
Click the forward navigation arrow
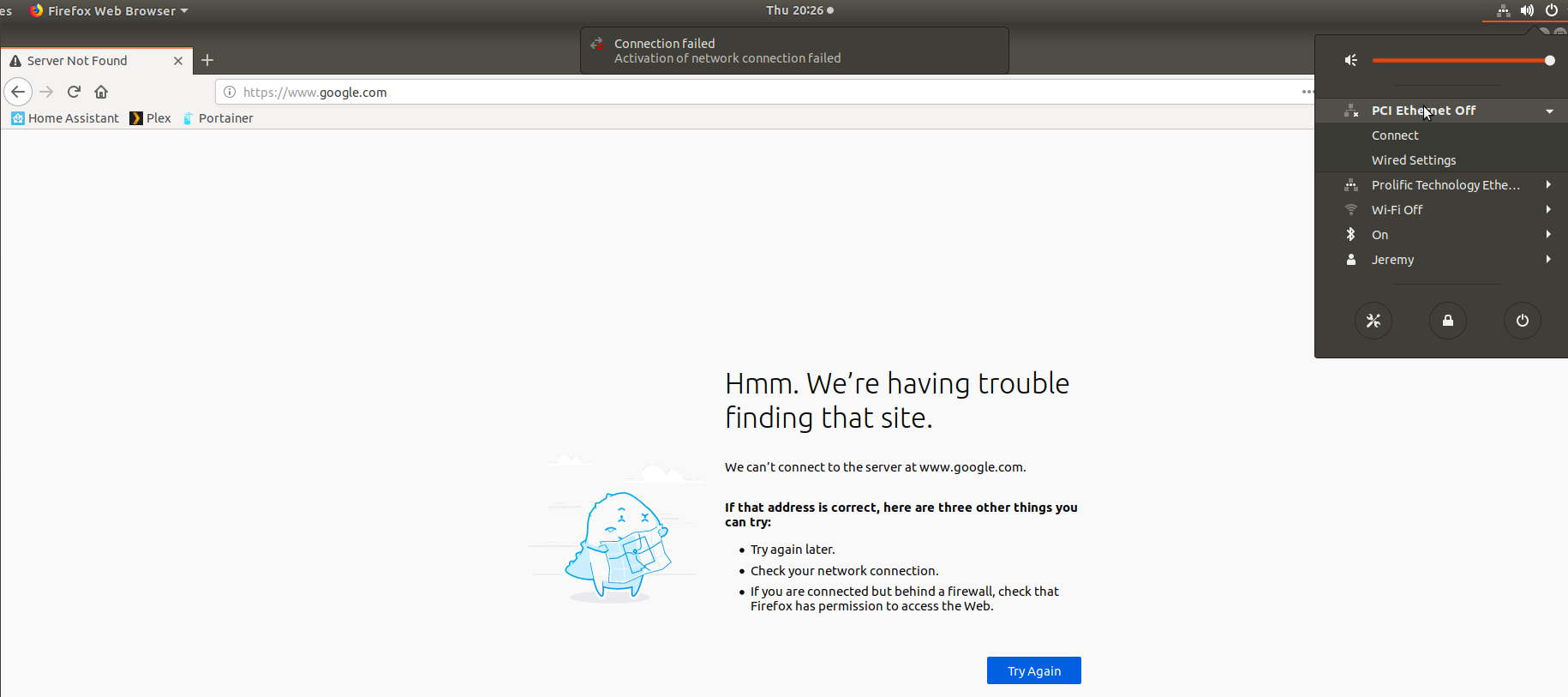[x=46, y=92]
